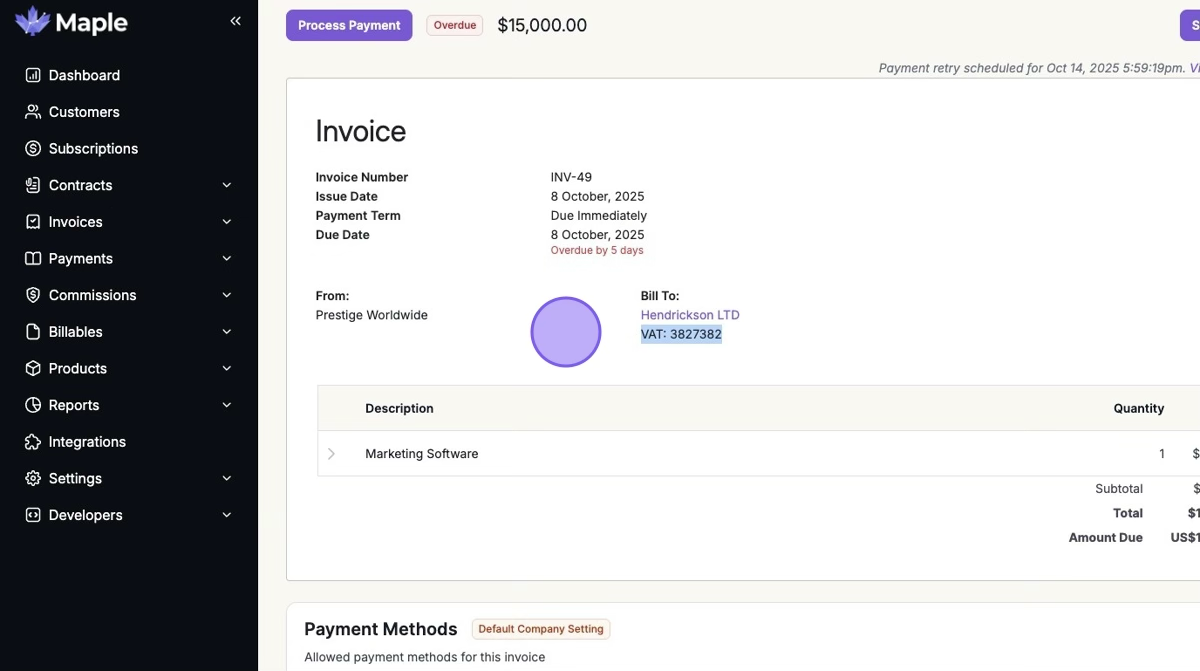Expand the Contracts menu chevron

[227, 185]
